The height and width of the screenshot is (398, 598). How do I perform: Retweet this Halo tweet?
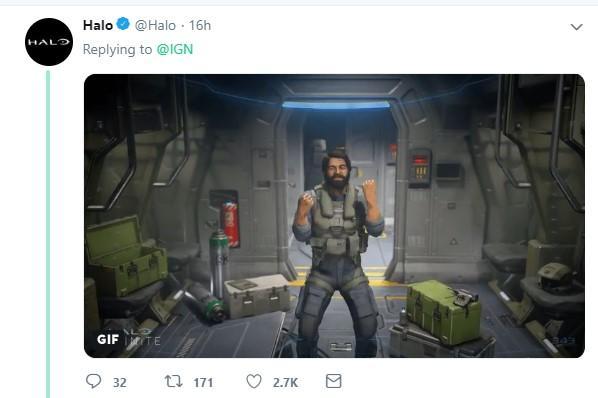(x=174, y=381)
